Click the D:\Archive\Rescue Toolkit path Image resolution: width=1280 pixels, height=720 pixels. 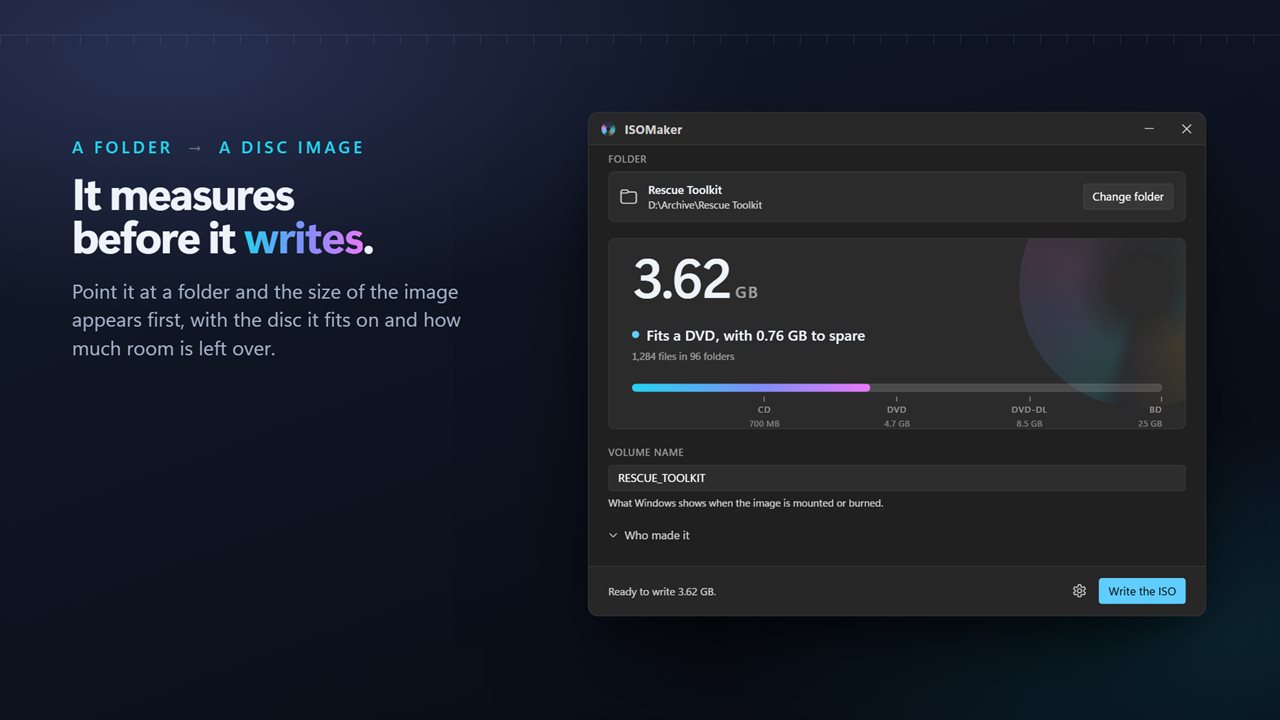pos(705,205)
